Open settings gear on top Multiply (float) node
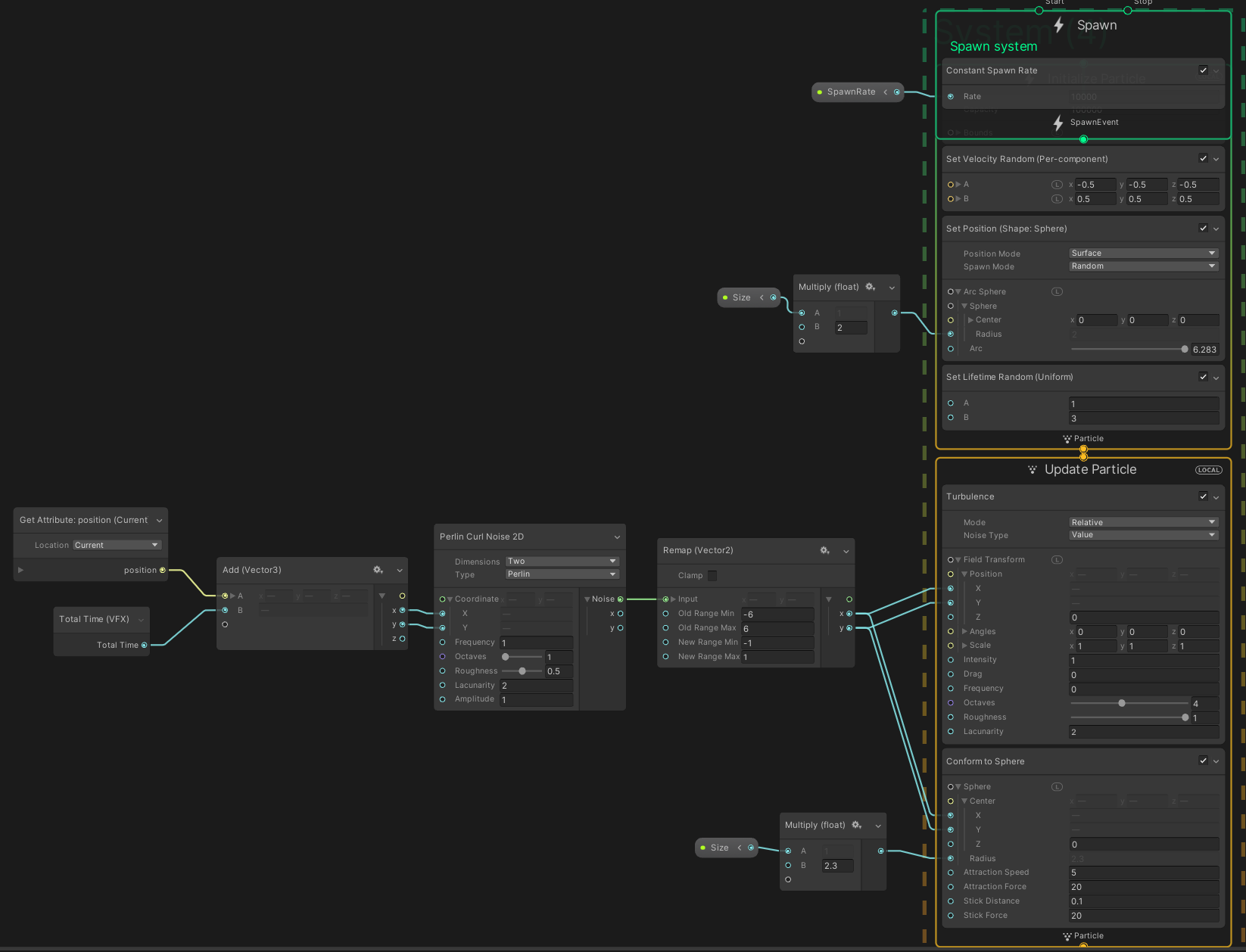Screen dimensions: 1246x952 click(871, 287)
